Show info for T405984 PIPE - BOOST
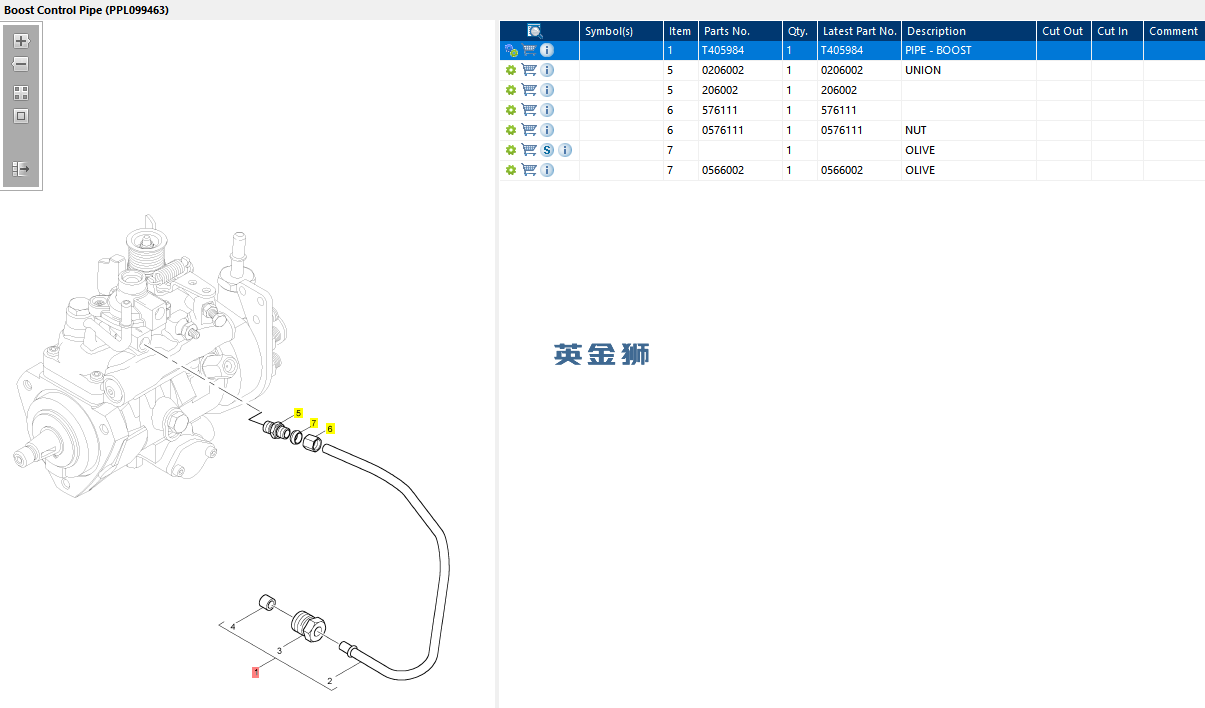Image resolution: width=1205 pixels, height=708 pixels. click(x=547, y=50)
